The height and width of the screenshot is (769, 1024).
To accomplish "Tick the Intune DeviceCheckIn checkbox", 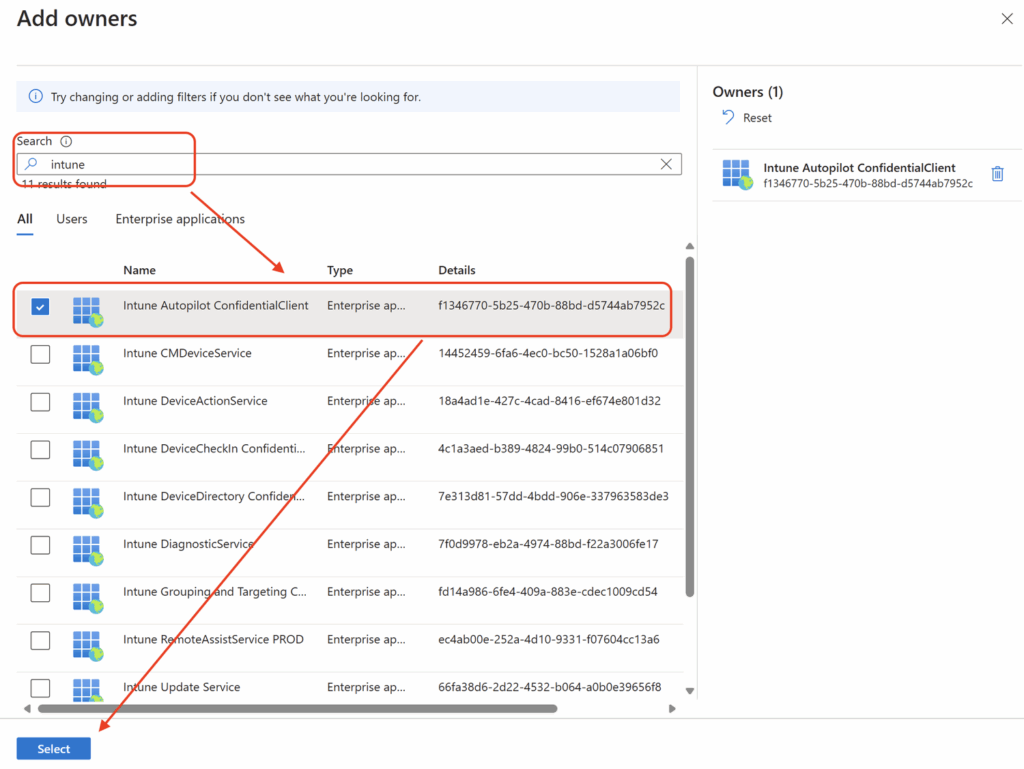I will 40,449.
